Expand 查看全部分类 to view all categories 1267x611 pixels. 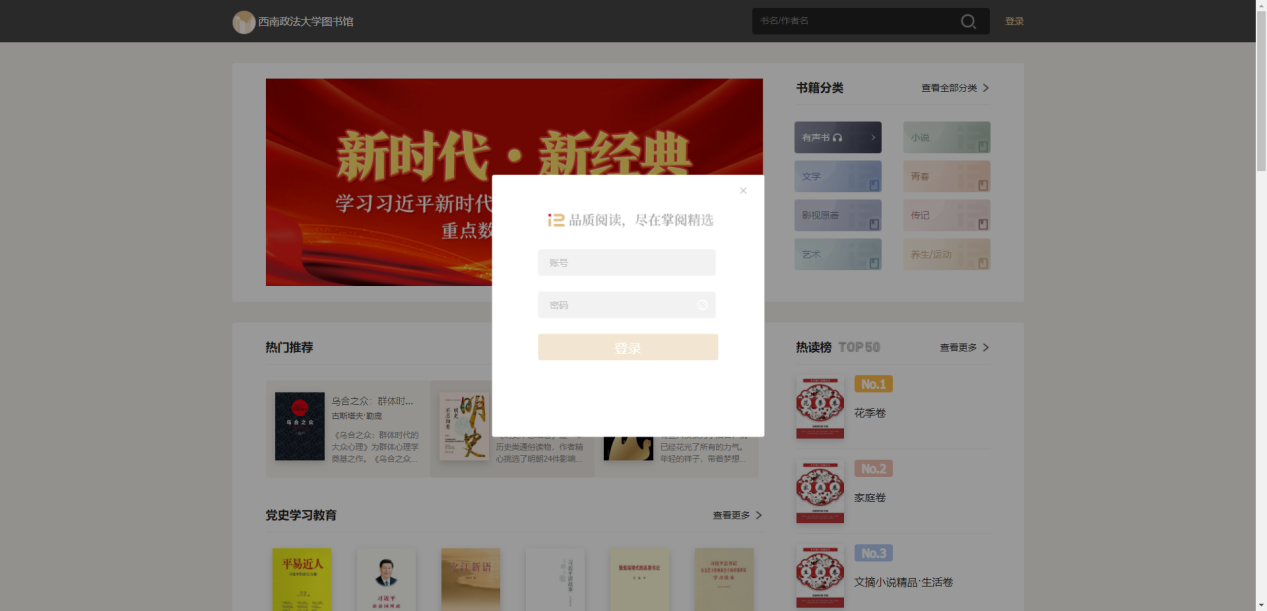tap(955, 88)
